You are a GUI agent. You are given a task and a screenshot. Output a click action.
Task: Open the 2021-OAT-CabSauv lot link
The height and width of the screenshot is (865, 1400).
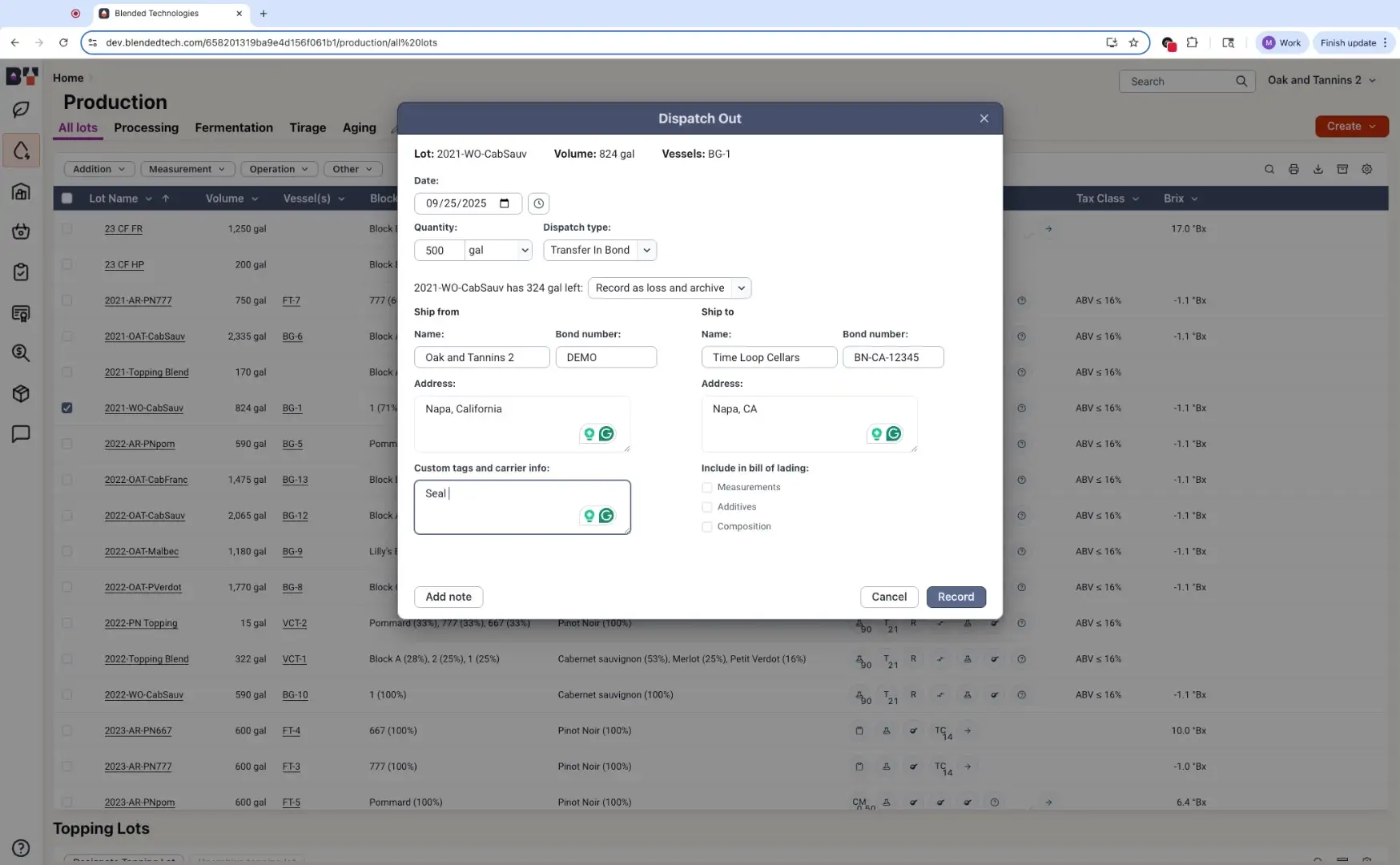tap(145, 336)
